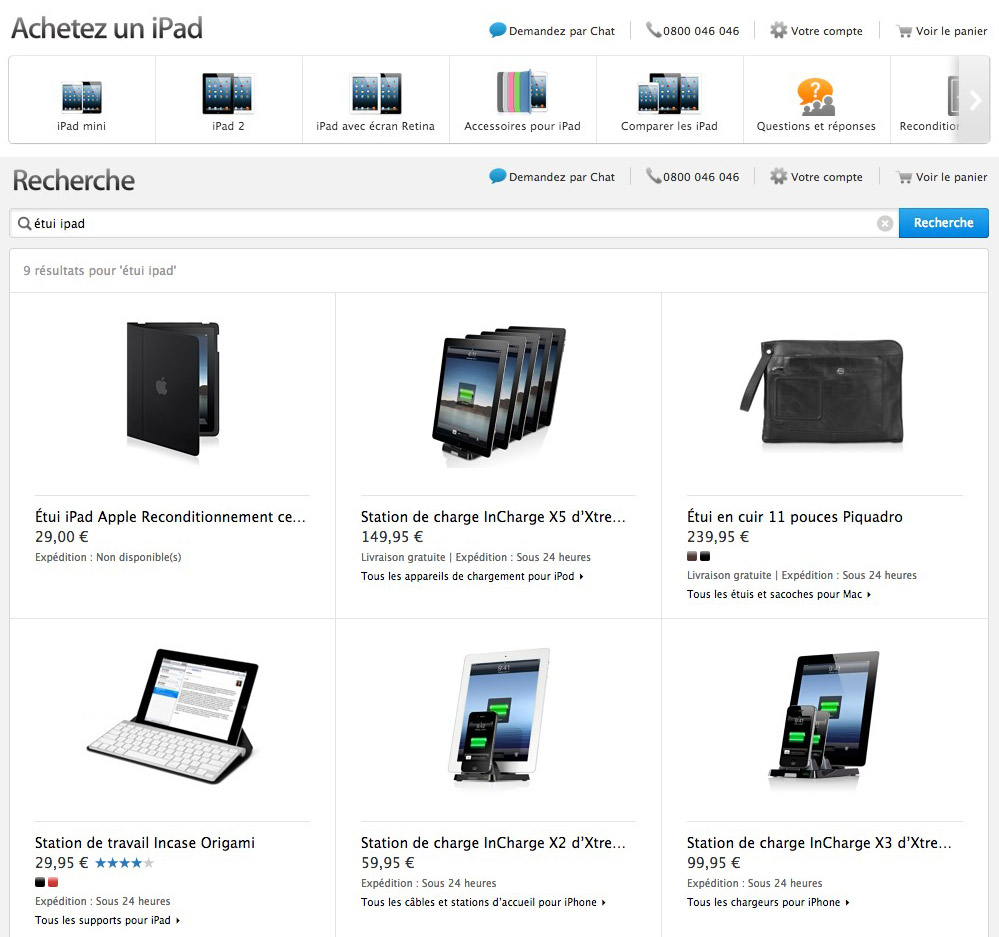Screen dimensions: 999x937
Task: Open Accessoires pour iPad
Action: point(522,99)
